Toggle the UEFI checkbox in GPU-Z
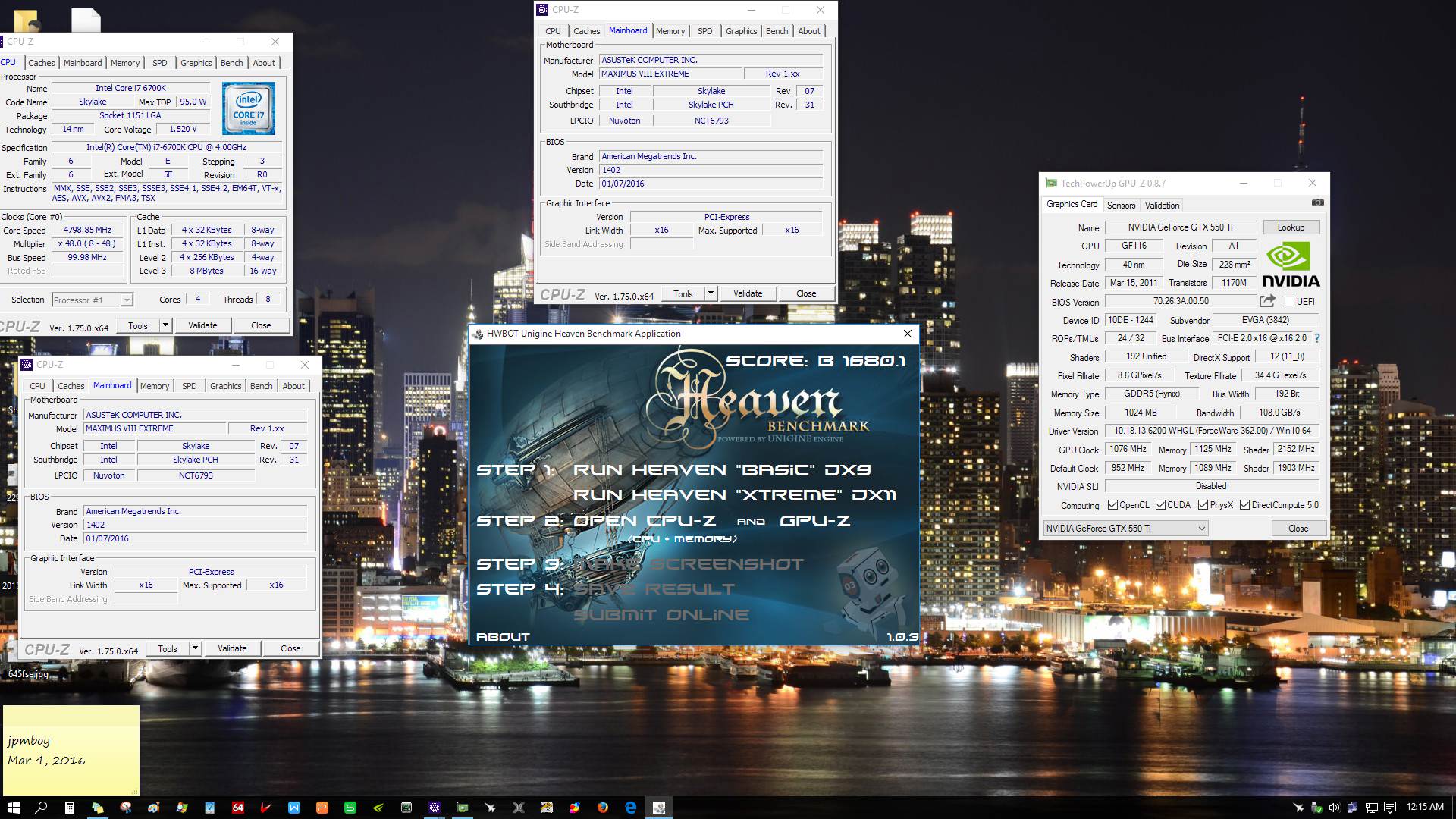This screenshot has width=1456, height=819. 1289,302
